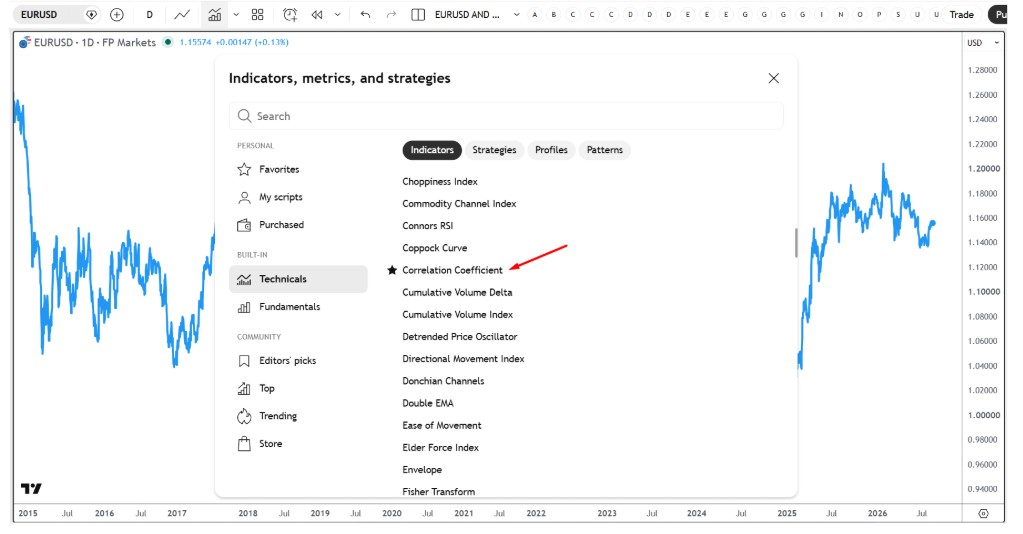This screenshot has height=534, width=1023.
Task: Expand the arrow next to the Indicators icon
Action: tap(236, 14)
